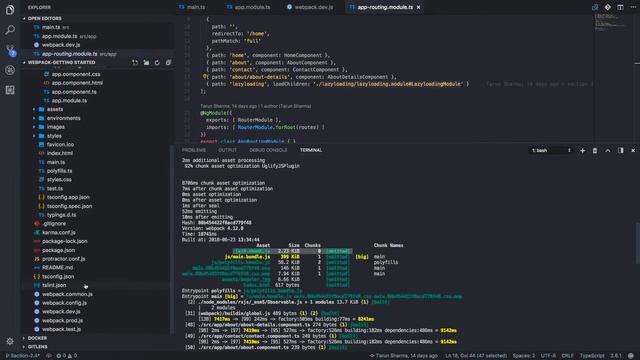Screen dimensions: 640x360
Task: Expand the styles folder
Action: click(x=54, y=136)
